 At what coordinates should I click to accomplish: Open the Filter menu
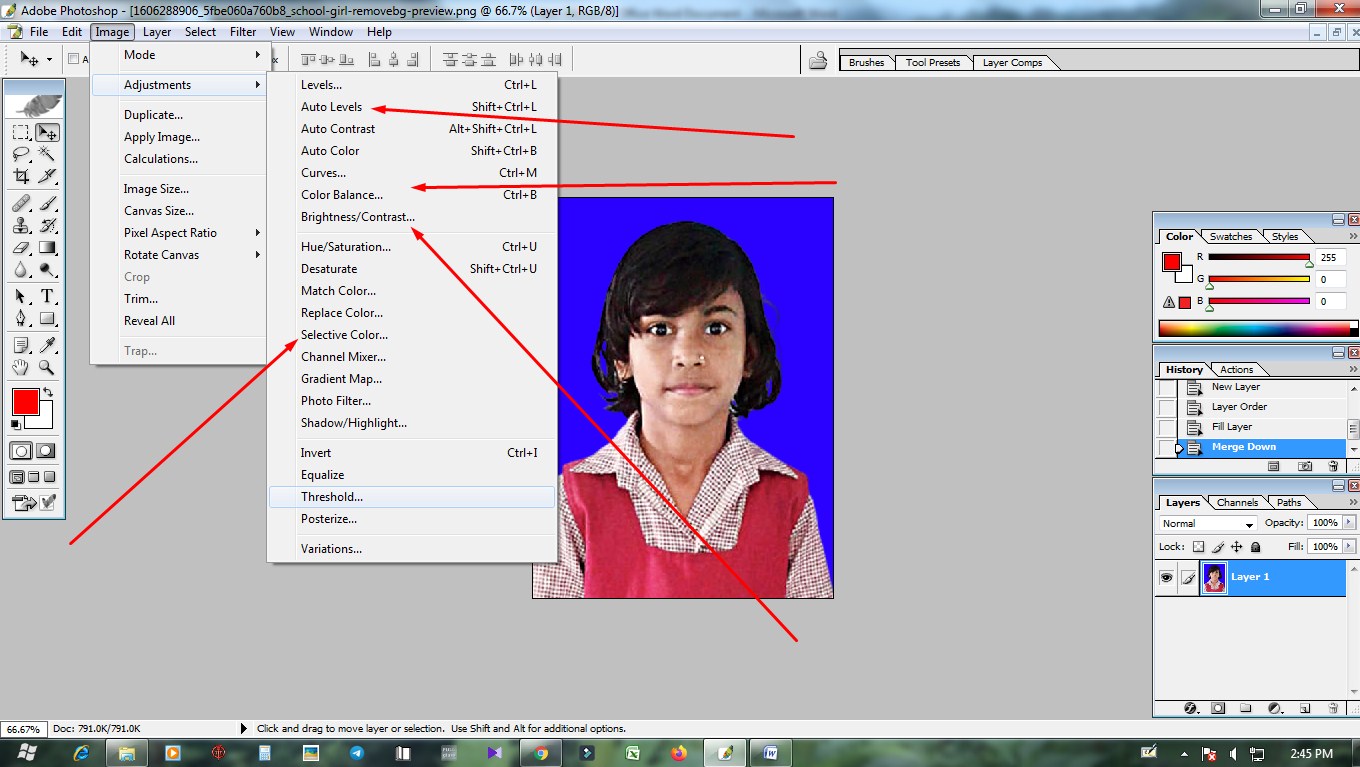[x=243, y=32]
